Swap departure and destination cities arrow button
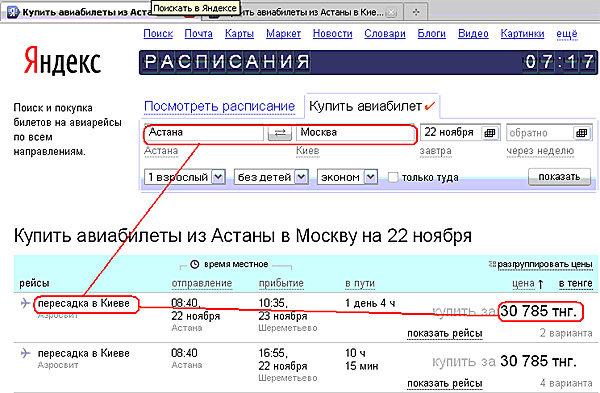This screenshot has height=393, width=600. coord(280,133)
